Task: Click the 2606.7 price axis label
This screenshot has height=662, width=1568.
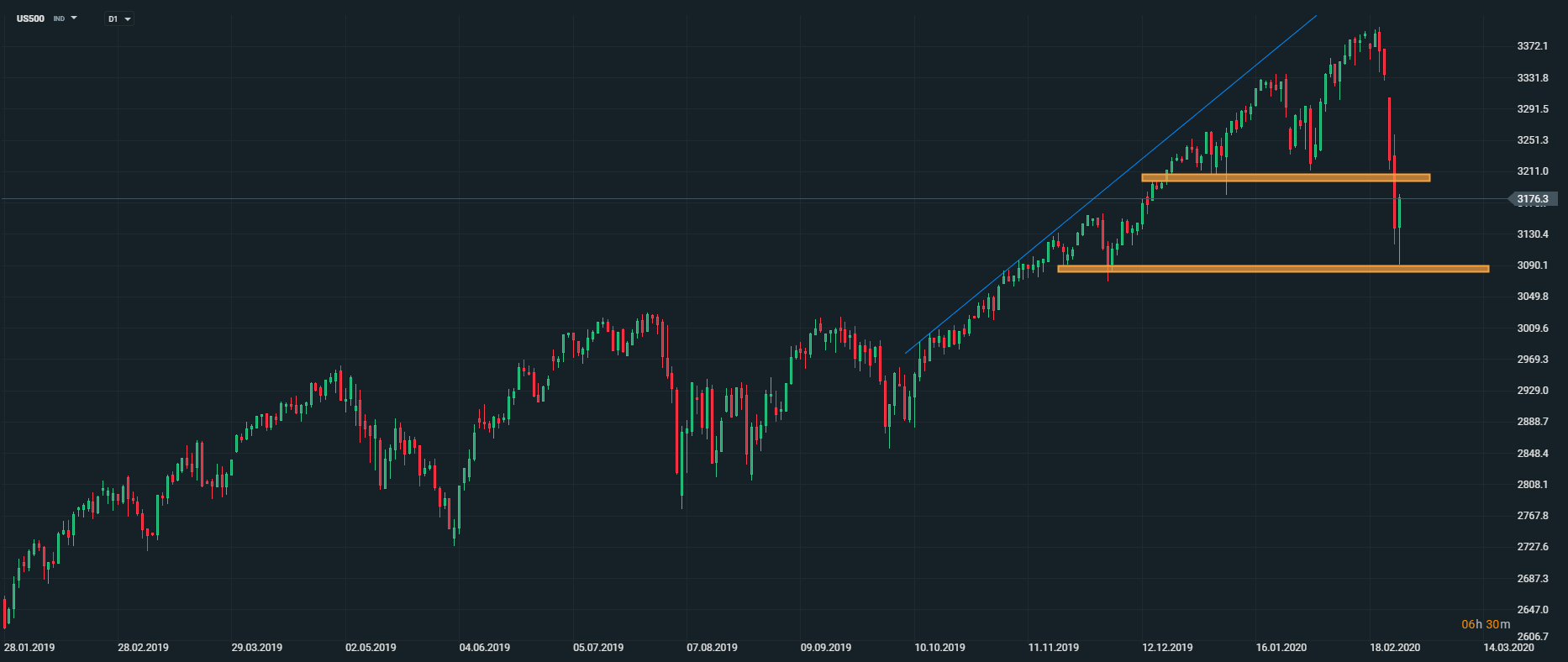Action: (1532, 637)
